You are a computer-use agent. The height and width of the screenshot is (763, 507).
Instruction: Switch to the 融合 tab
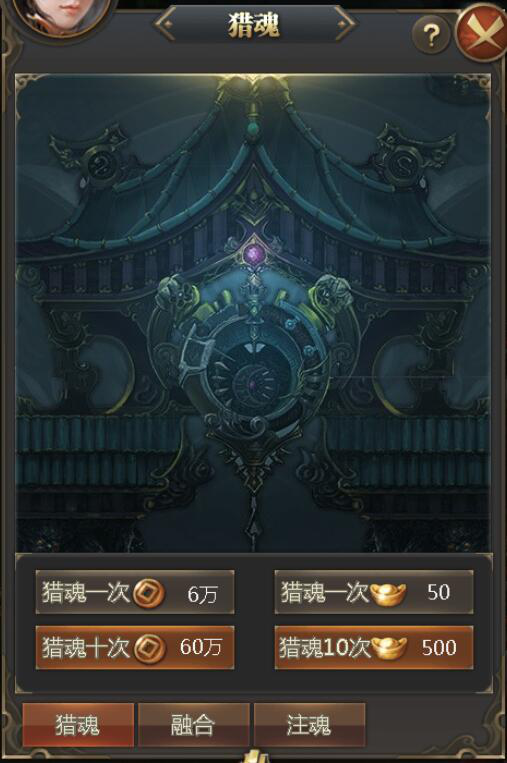click(193, 725)
